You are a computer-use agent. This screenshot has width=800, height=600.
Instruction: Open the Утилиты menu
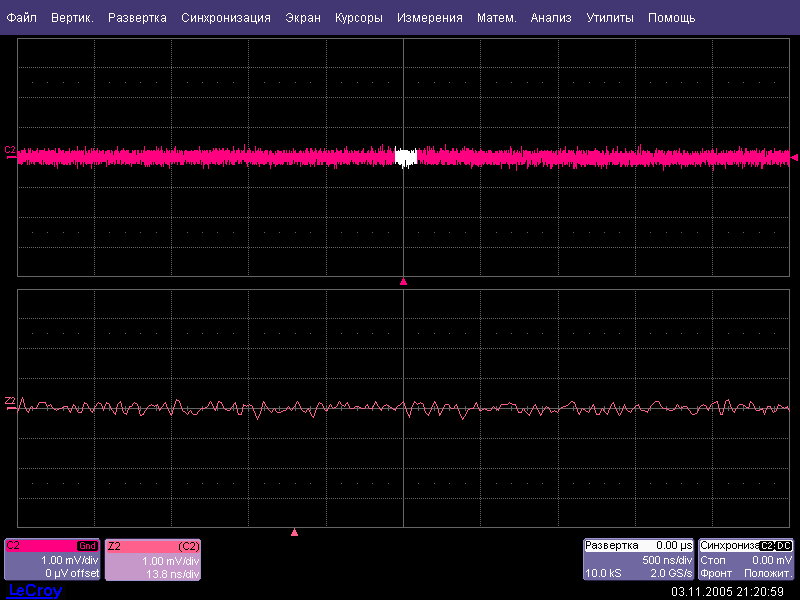[609, 18]
